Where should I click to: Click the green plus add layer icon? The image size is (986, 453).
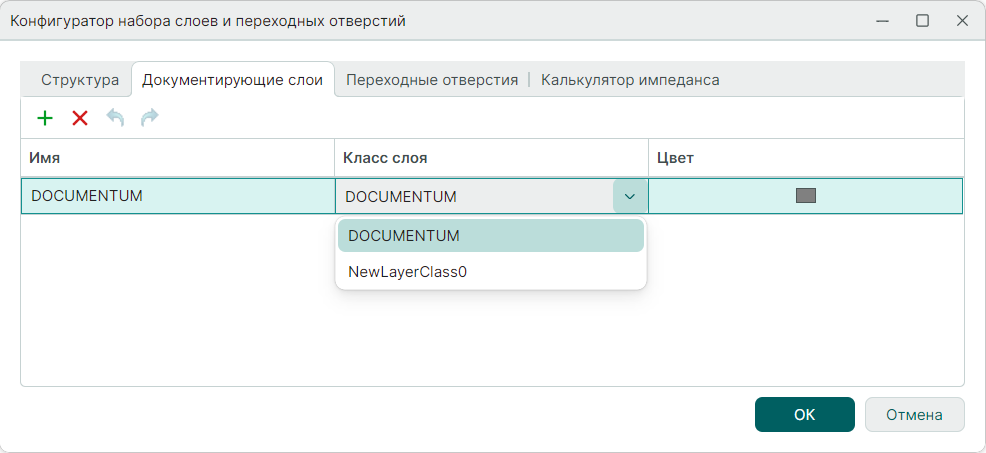point(45,118)
